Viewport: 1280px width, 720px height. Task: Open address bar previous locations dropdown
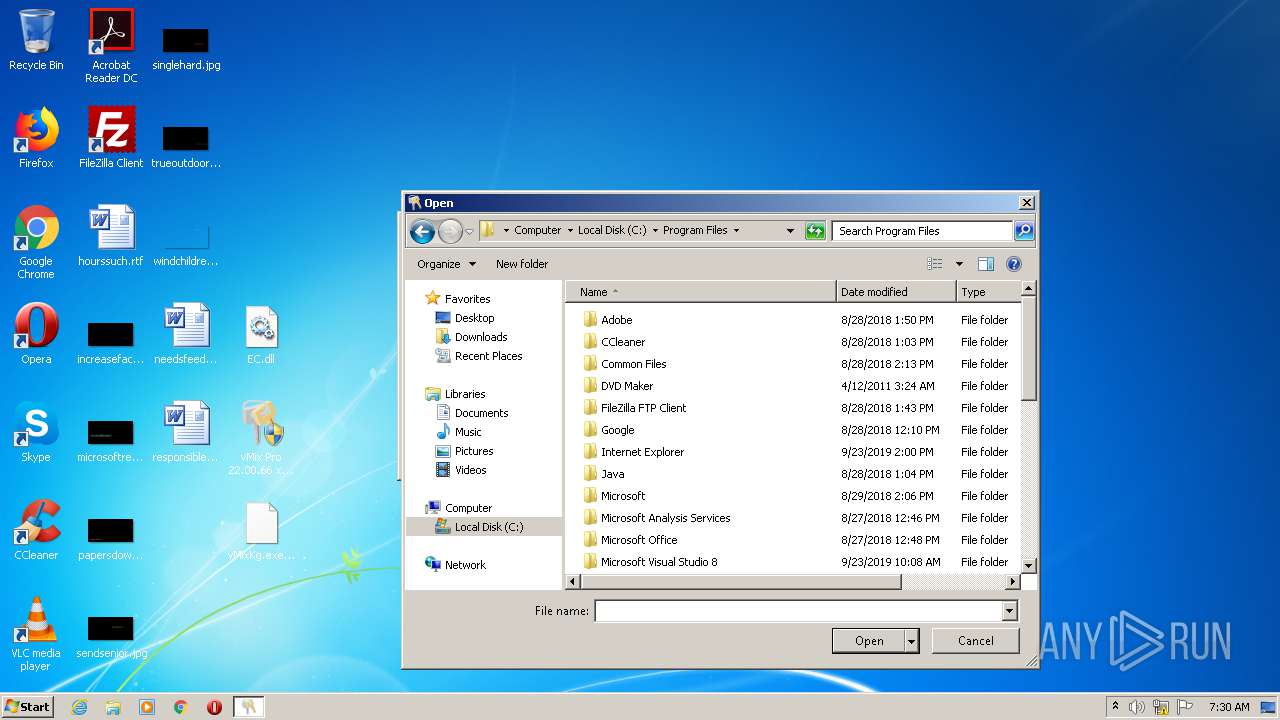click(790, 231)
